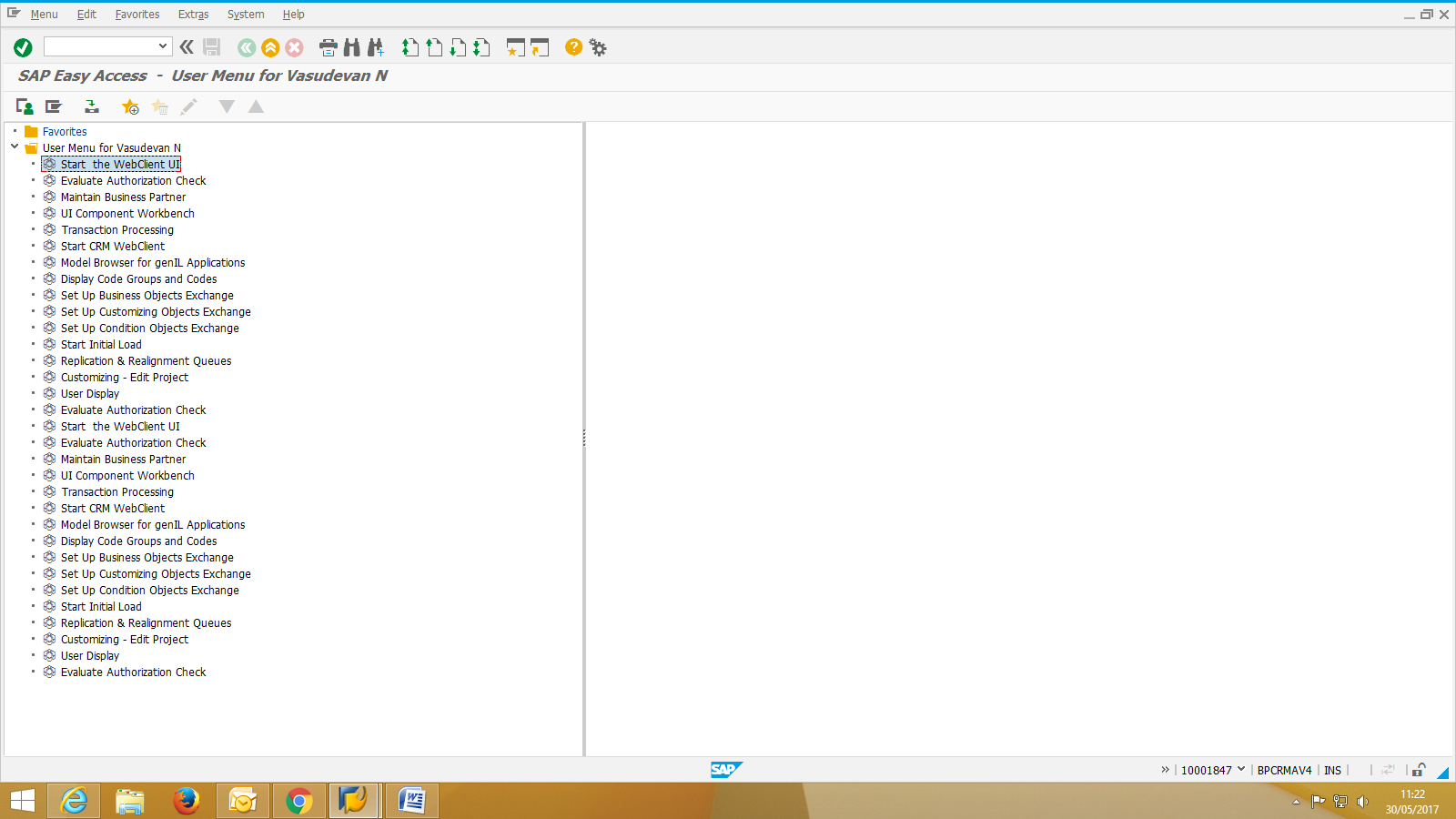Open File Explorer from taskbar
Image resolution: width=1456 pixels, height=819 pixels.
130,801
